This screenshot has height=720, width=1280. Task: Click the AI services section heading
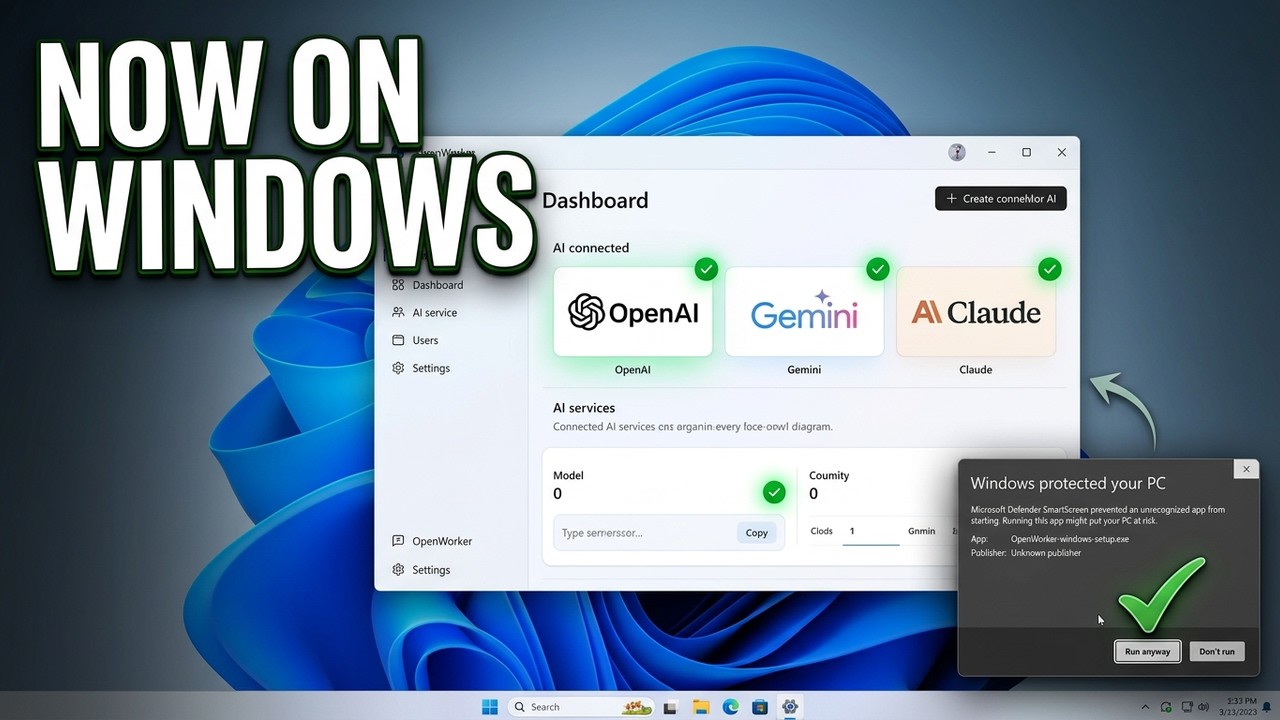click(x=584, y=408)
